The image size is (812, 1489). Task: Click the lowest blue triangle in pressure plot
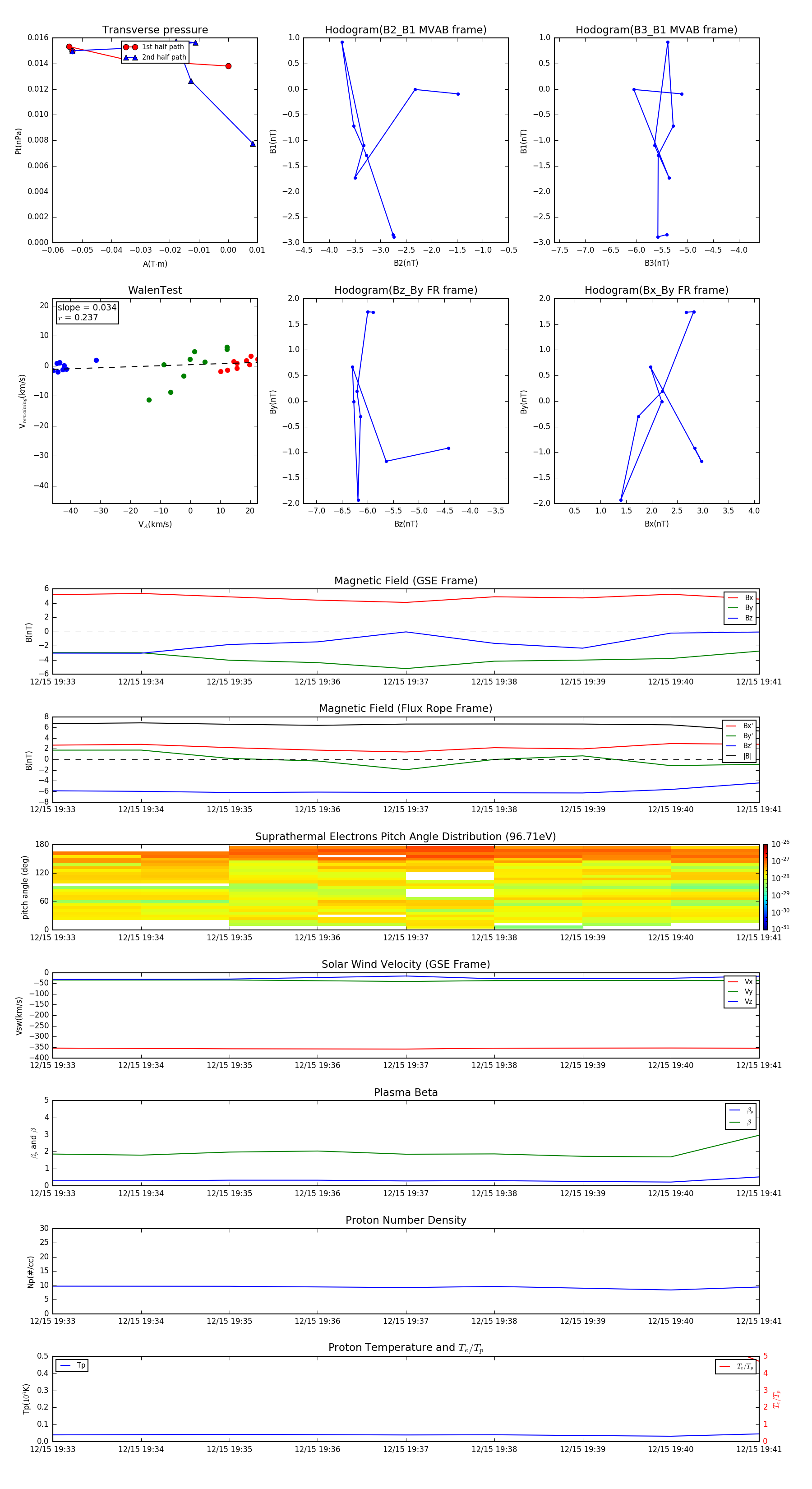coord(253,143)
